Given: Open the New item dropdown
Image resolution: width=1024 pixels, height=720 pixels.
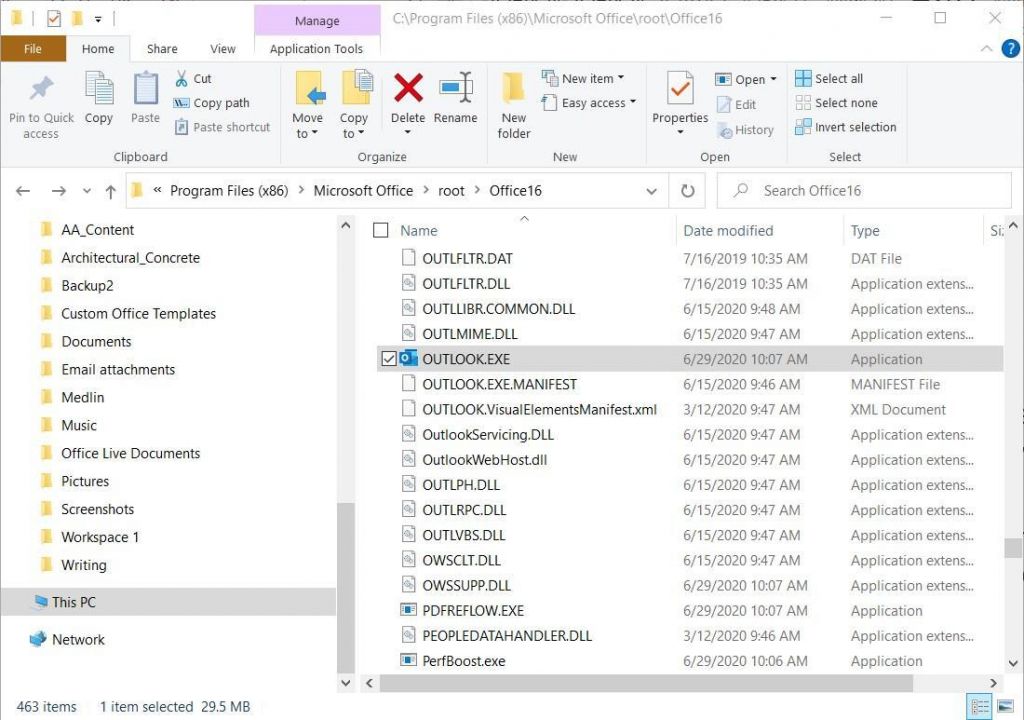Looking at the screenshot, I should tap(588, 78).
